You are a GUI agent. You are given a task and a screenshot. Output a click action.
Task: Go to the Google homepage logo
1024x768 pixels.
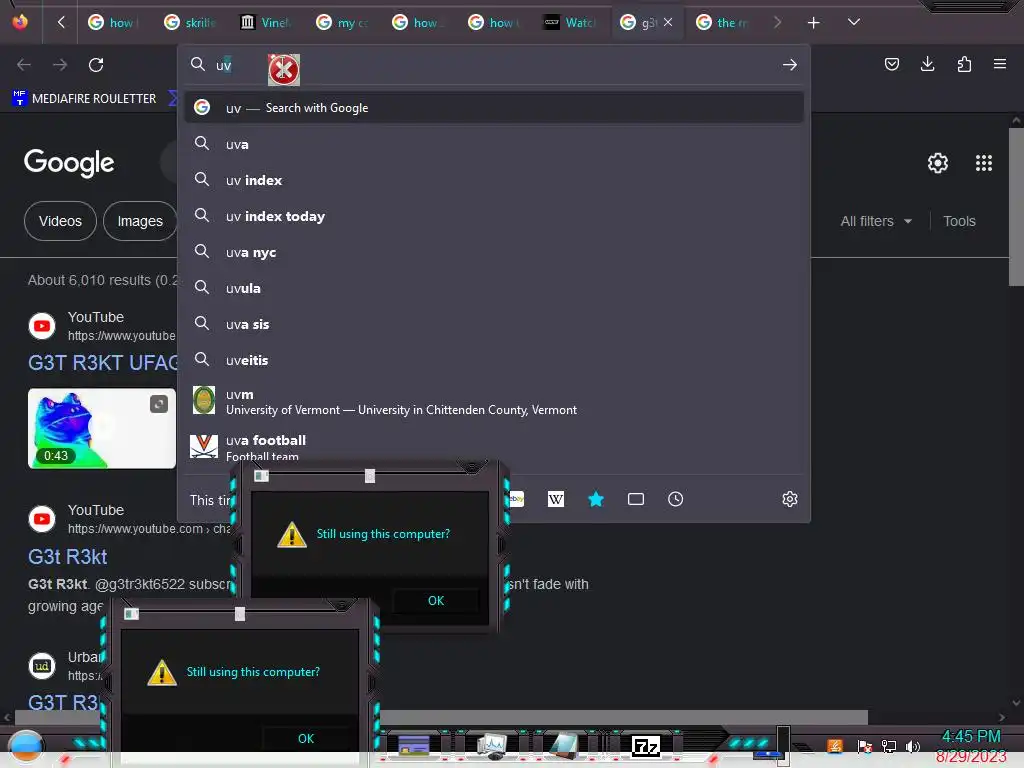69,163
